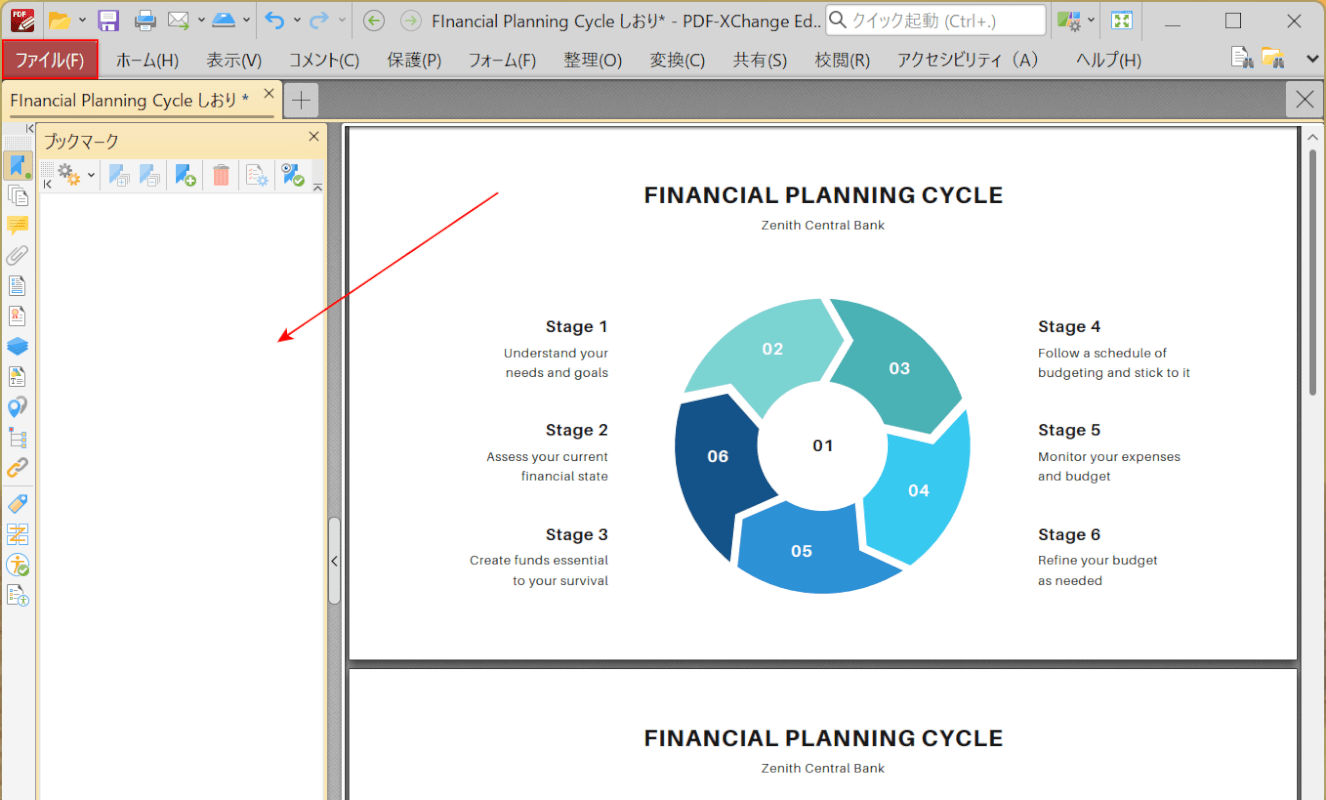Open the accessibility checker pane icon
This screenshot has width=1326, height=800.
tap(18, 564)
